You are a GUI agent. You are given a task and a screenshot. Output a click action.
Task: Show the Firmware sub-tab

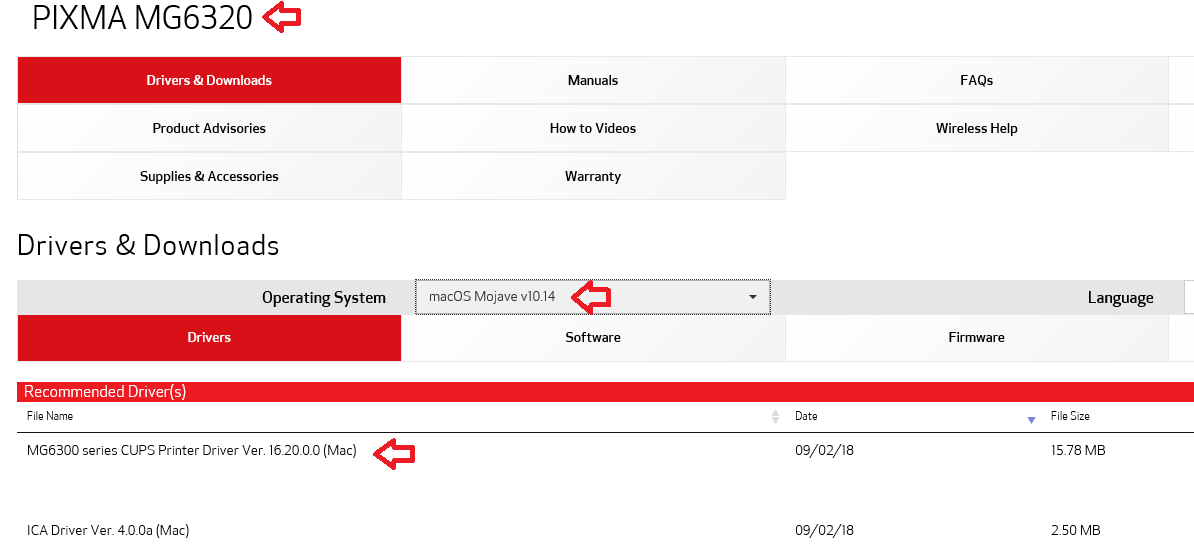976,337
